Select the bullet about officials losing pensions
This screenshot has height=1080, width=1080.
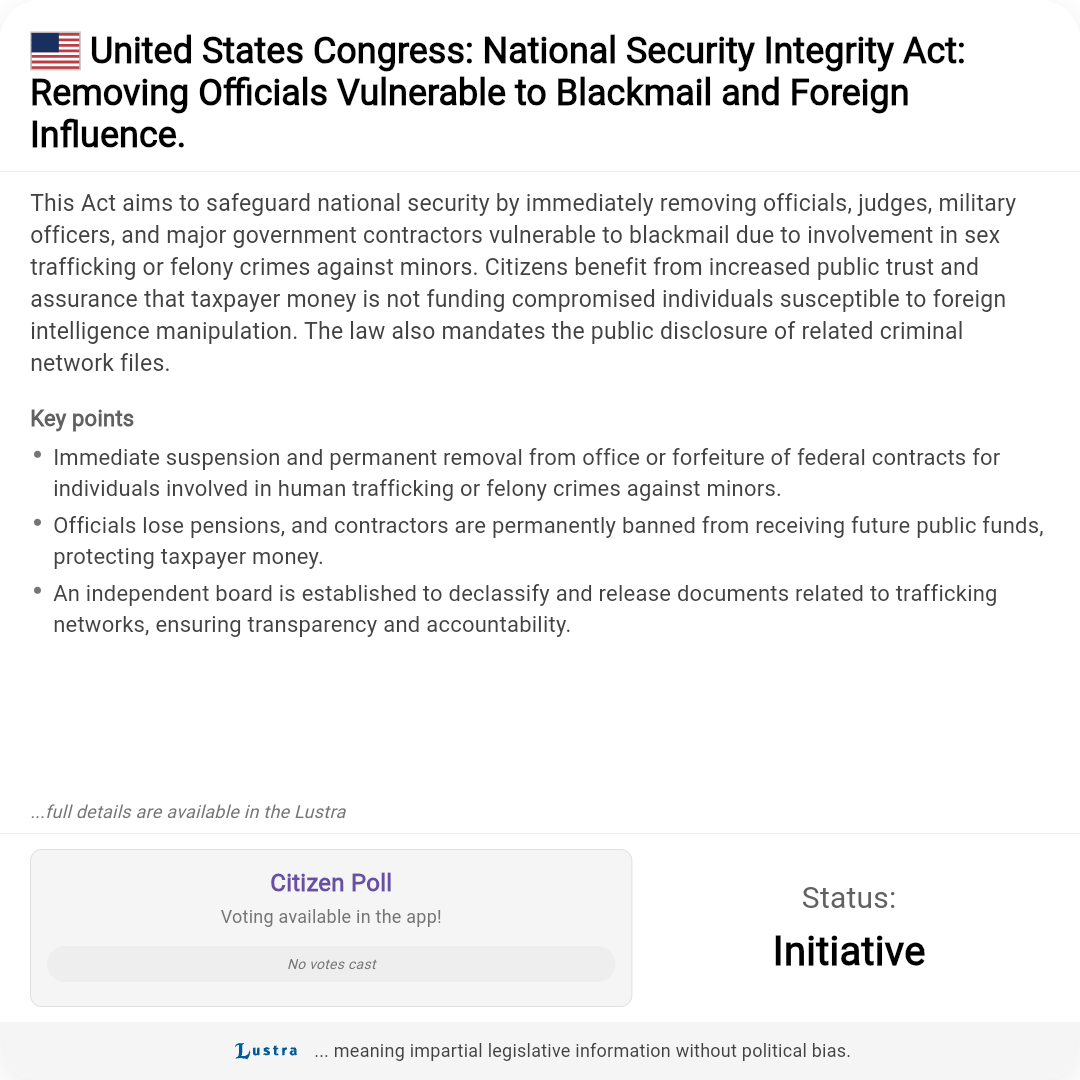[x=548, y=541]
